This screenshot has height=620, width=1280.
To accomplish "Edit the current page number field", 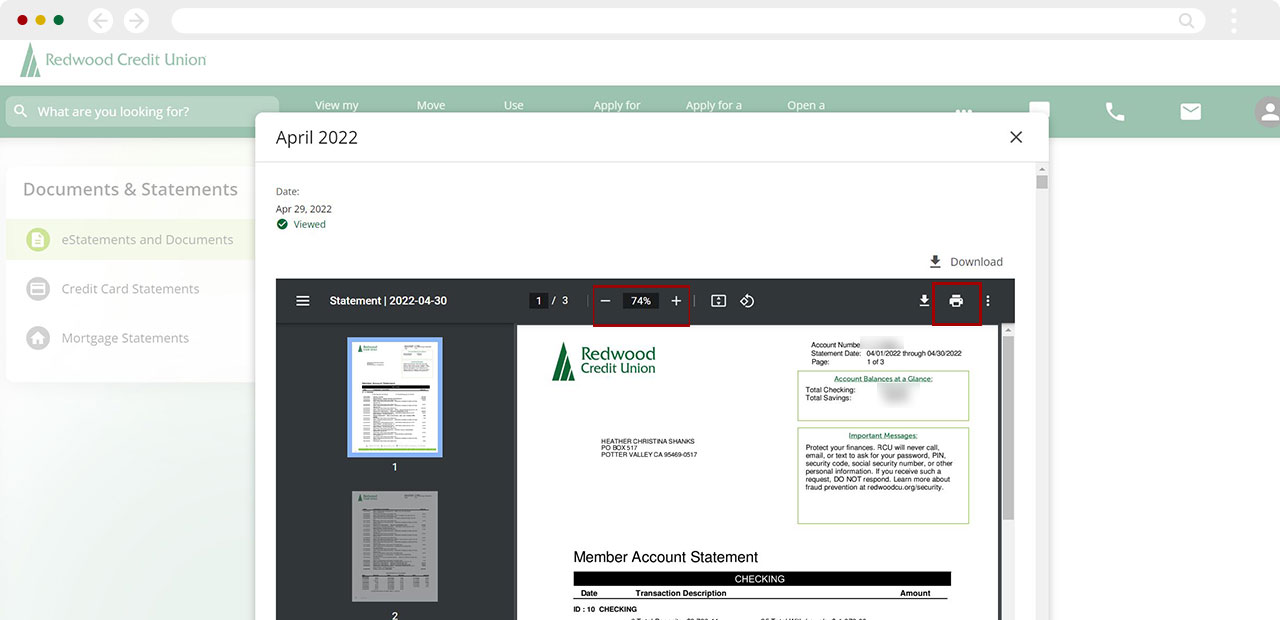I will (x=539, y=301).
